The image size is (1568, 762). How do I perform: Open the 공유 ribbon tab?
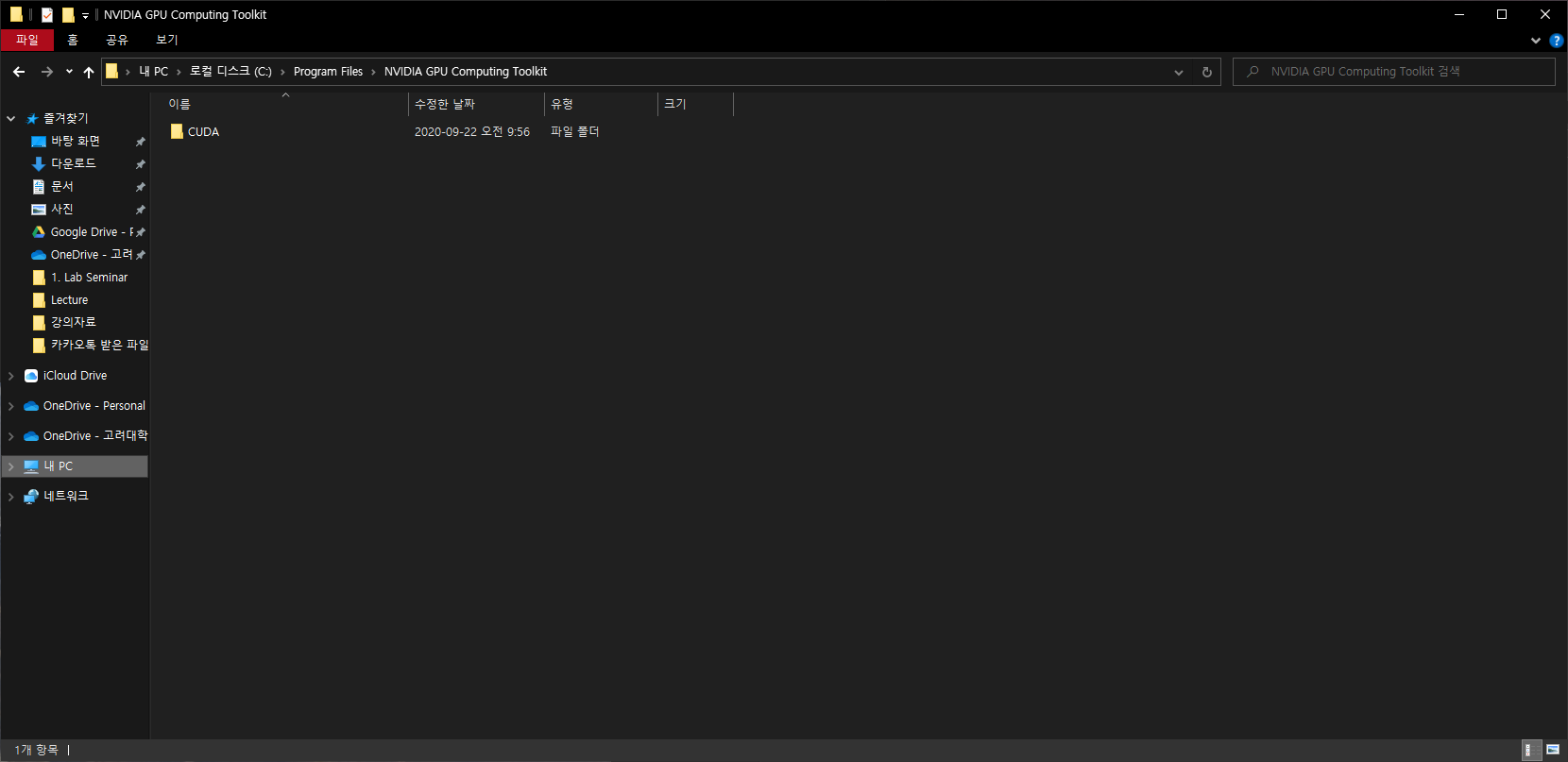click(117, 40)
